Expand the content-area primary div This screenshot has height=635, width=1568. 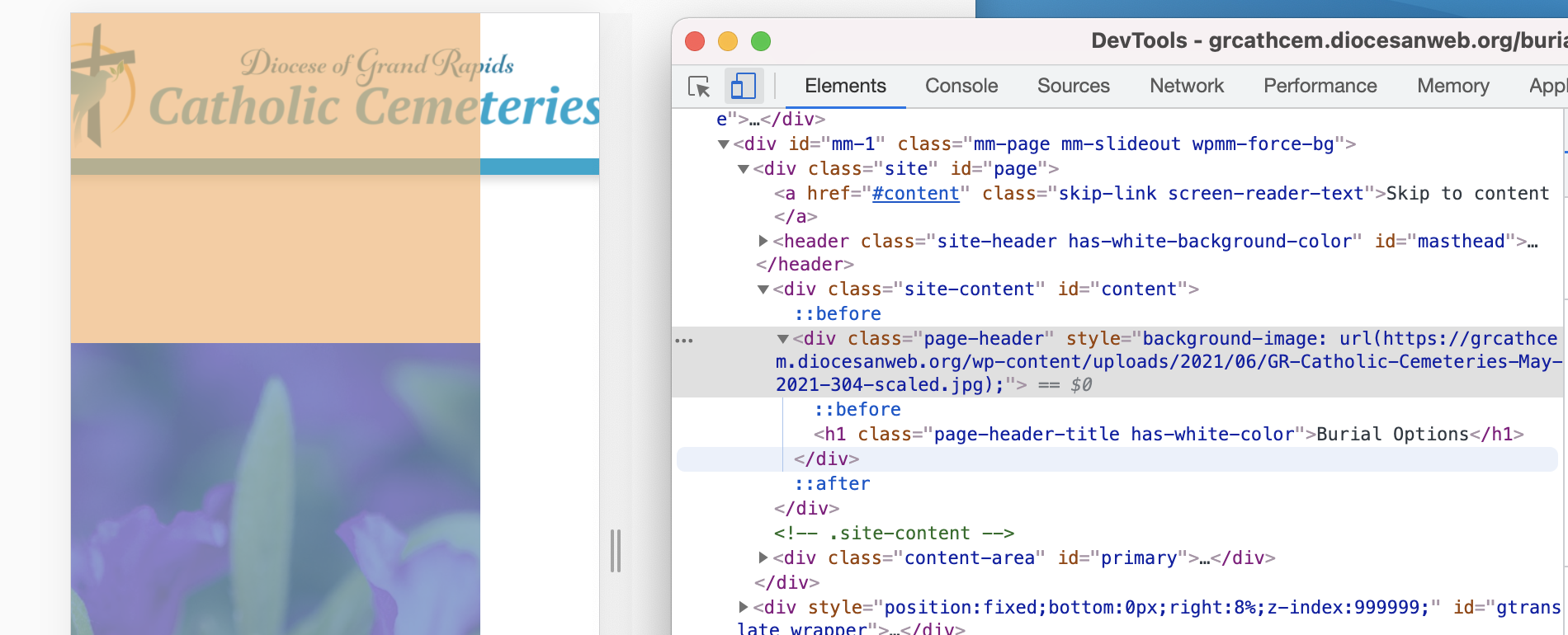pos(763,557)
